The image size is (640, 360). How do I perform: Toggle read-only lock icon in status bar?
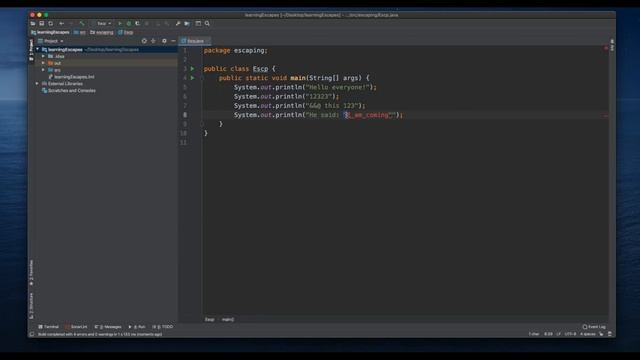[601, 334]
